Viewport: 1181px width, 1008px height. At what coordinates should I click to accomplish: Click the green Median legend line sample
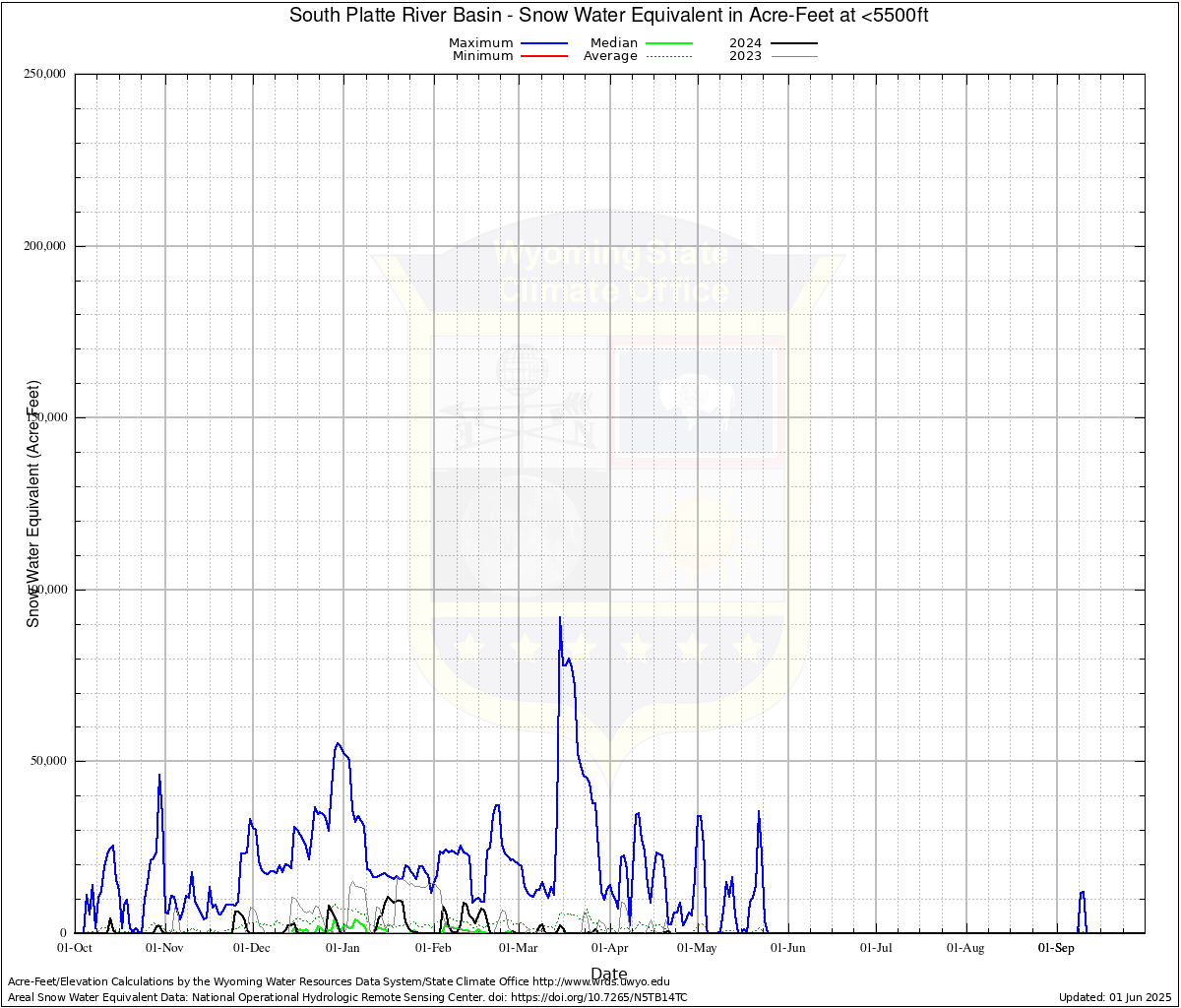tap(669, 43)
